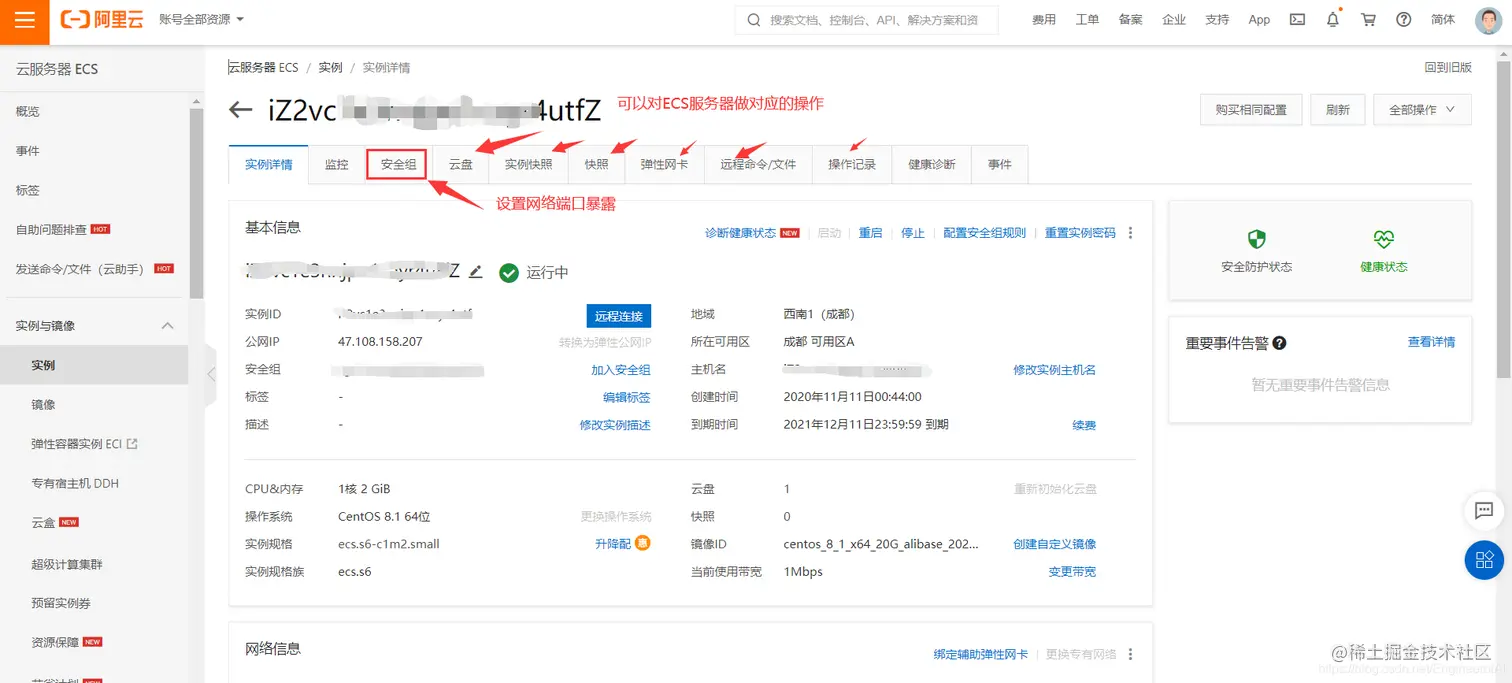Click the 续费 link

click(x=1084, y=425)
